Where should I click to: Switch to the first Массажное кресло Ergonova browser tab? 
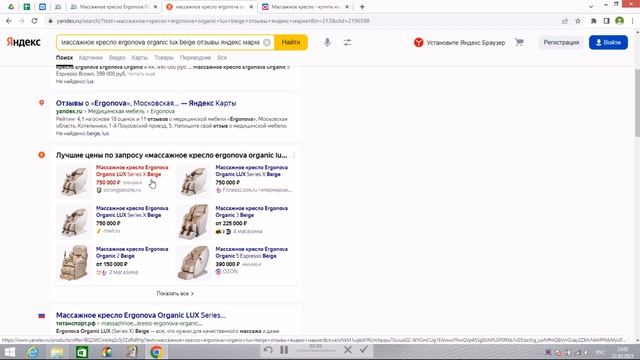tap(113, 7)
